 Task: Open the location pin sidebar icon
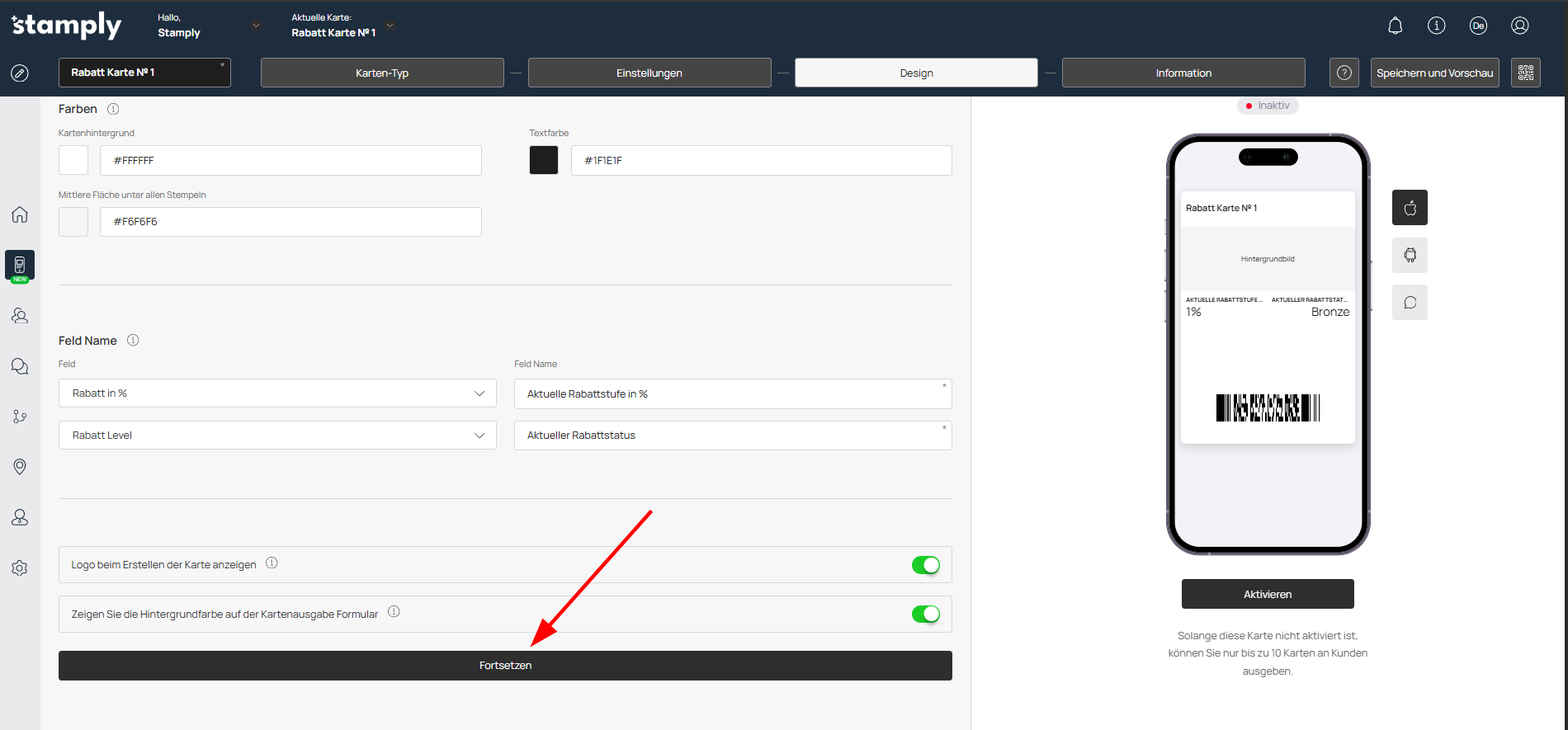point(20,467)
